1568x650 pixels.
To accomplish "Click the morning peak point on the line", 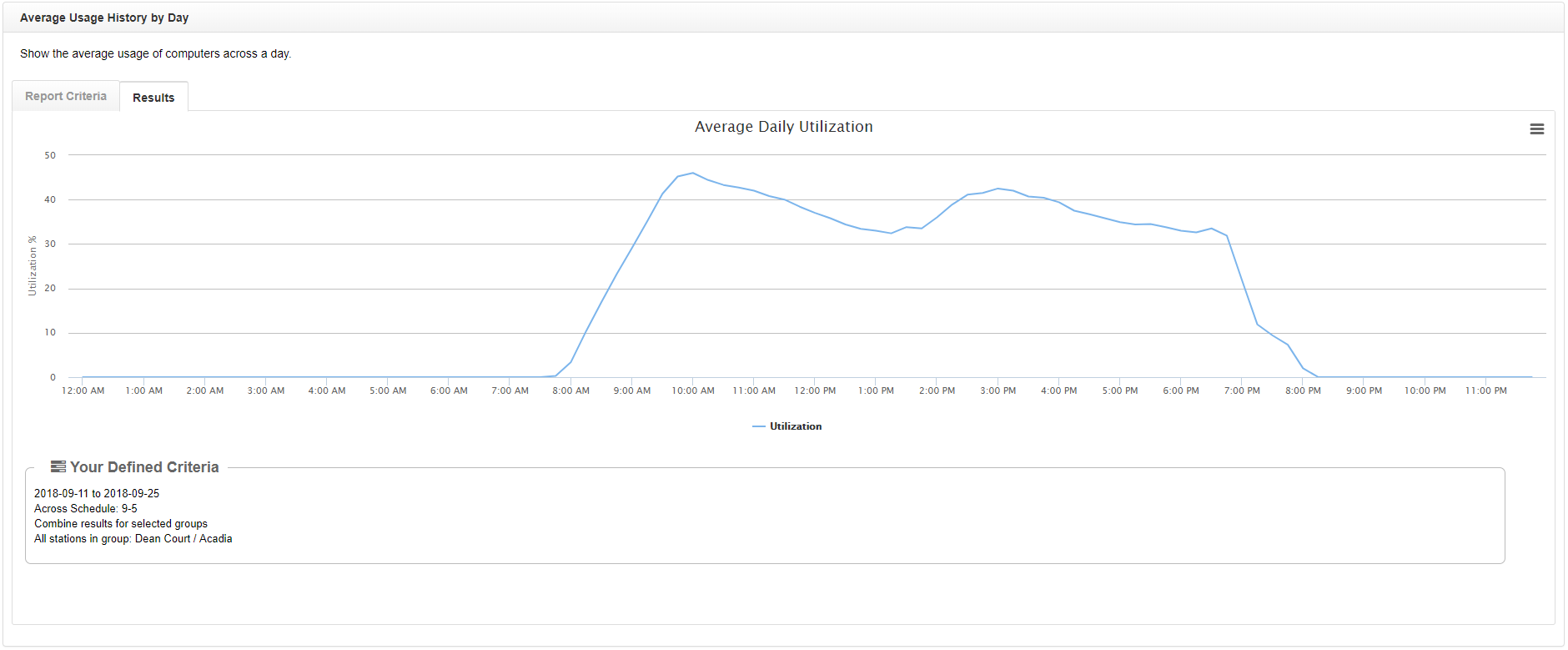I will click(x=692, y=173).
